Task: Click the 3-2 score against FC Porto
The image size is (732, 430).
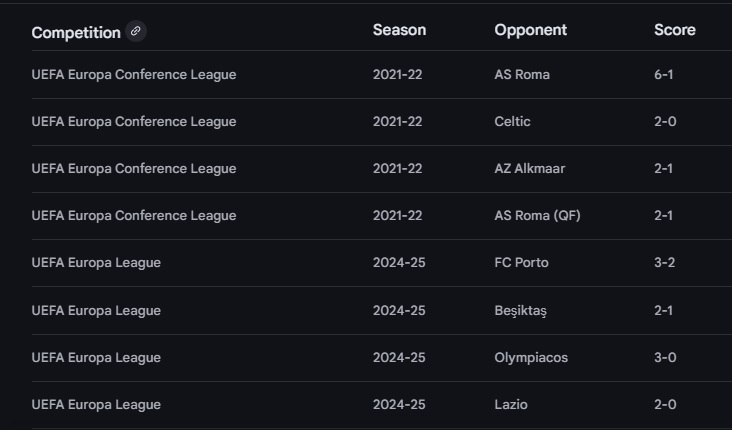Action: [664, 263]
